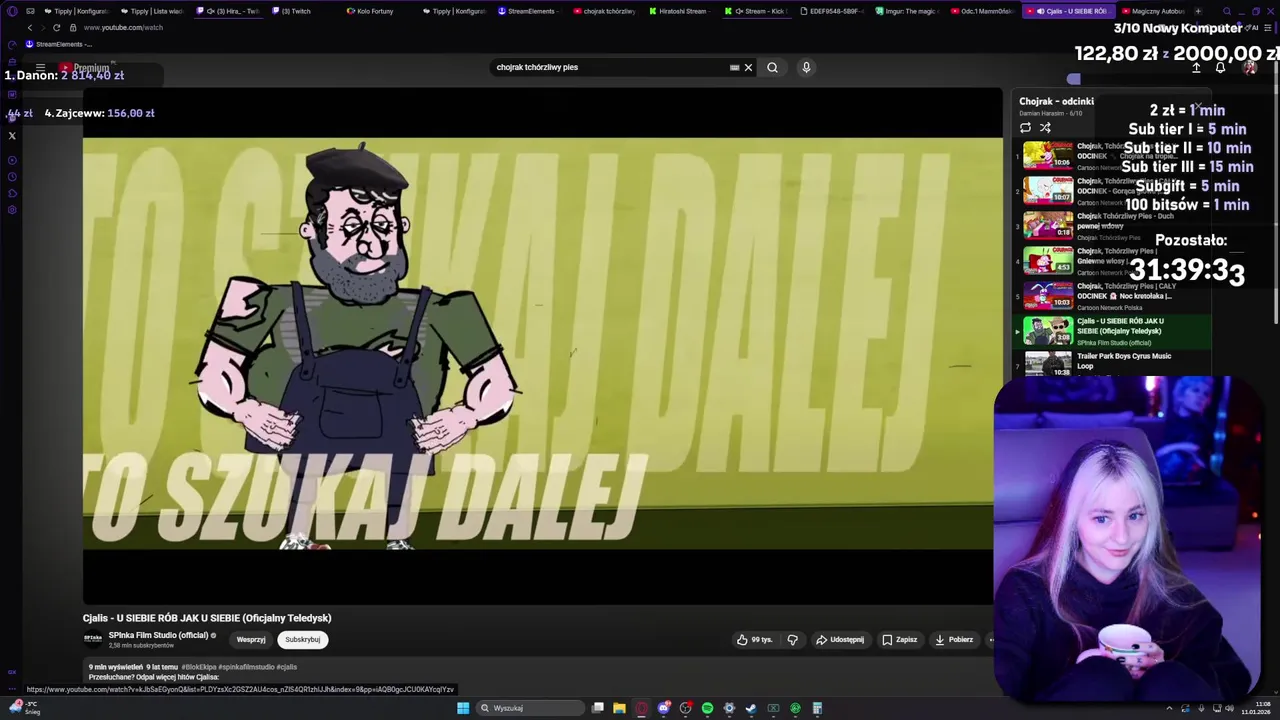
Task: Toggle the playlist loop icon
Action: (1025, 128)
